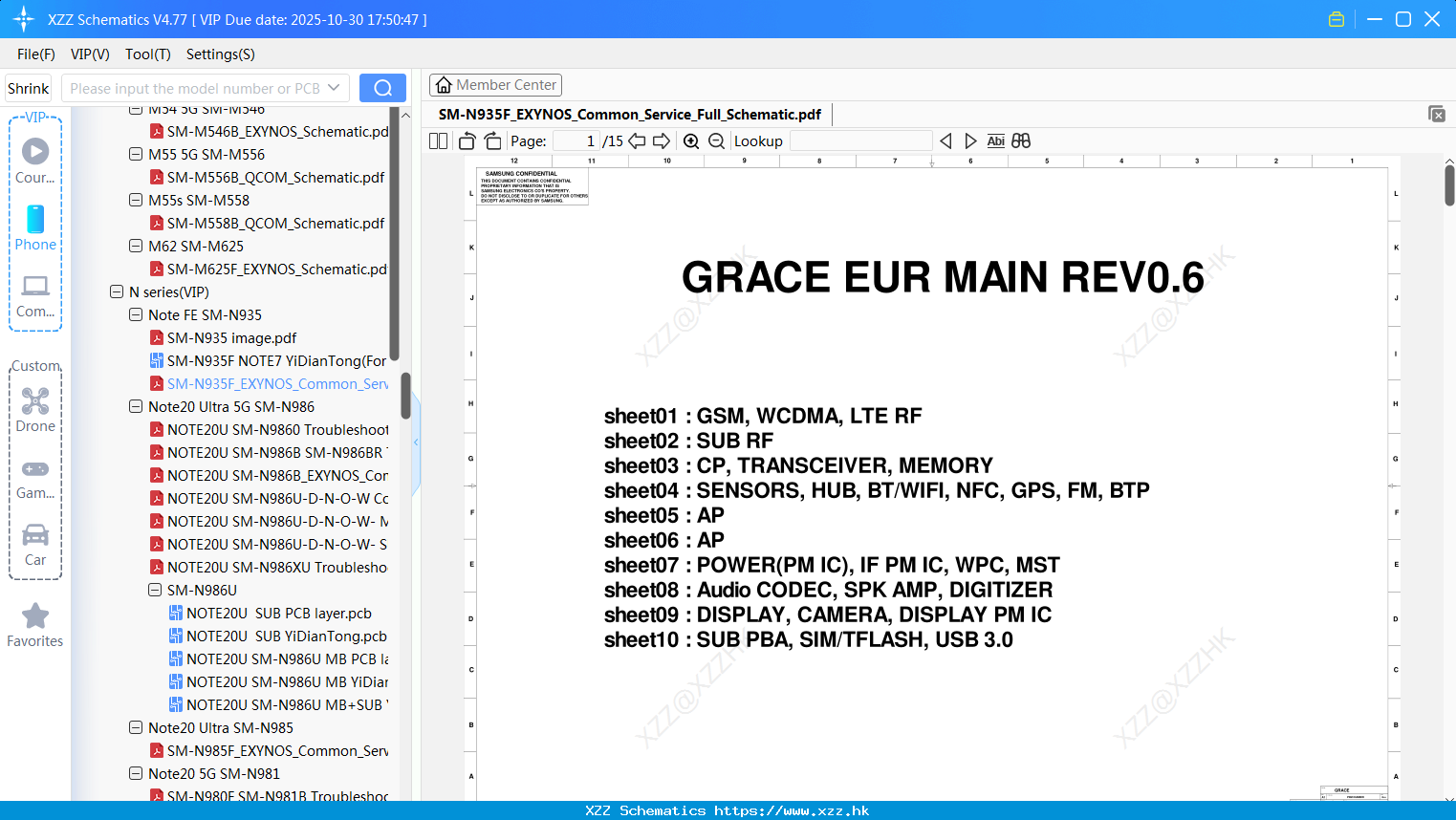Screen dimensions: 1456x820
Task: Click the Shrink button
Action: pyautogui.click(x=29, y=88)
